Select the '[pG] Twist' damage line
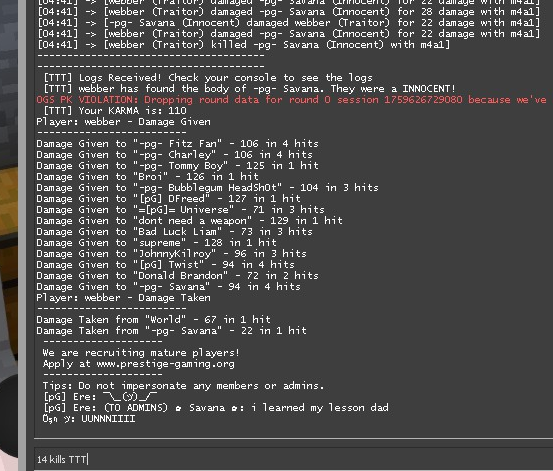Image resolution: width=553 pixels, height=471 pixels. point(165,264)
